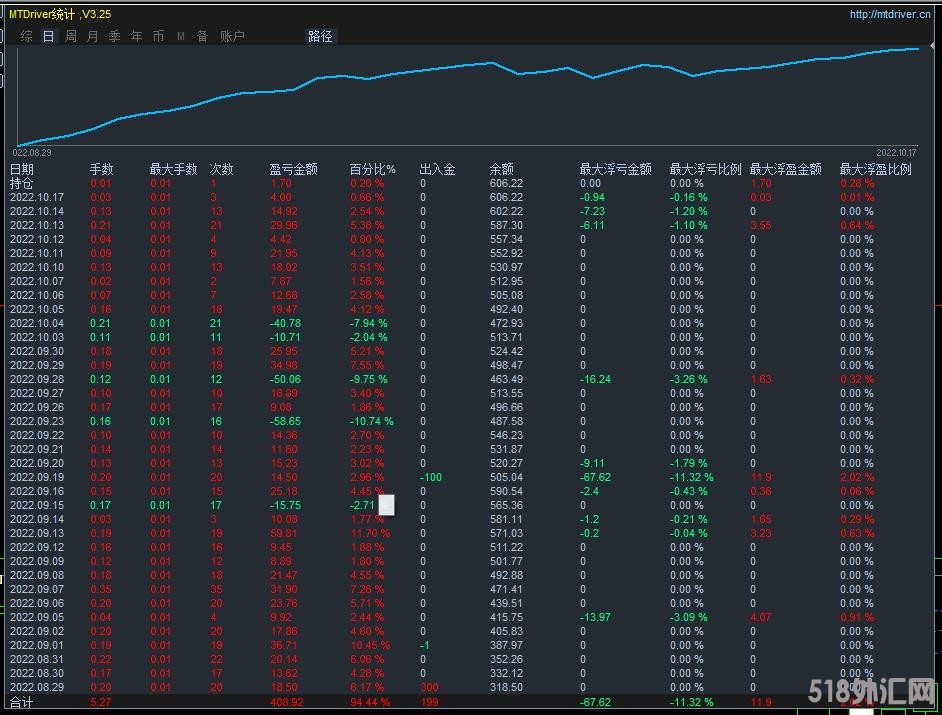Open the 季 quarterly tab
942x715 pixels.
click(x=115, y=36)
